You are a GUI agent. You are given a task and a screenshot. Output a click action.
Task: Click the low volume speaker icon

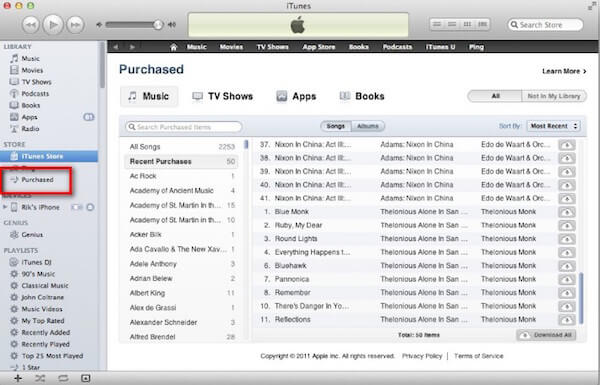pos(99,25)
